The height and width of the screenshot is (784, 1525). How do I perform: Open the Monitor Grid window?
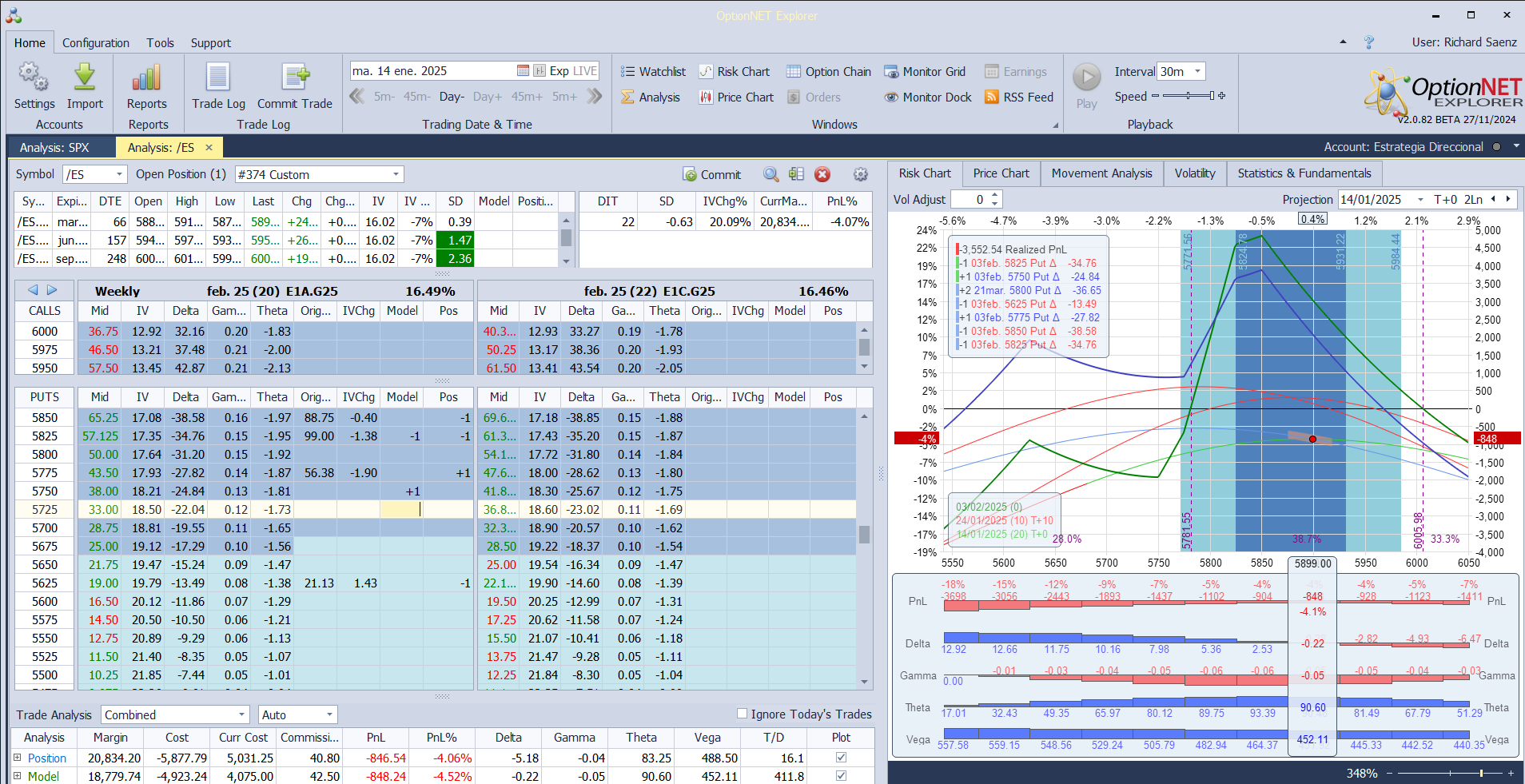tap(925, 72)
